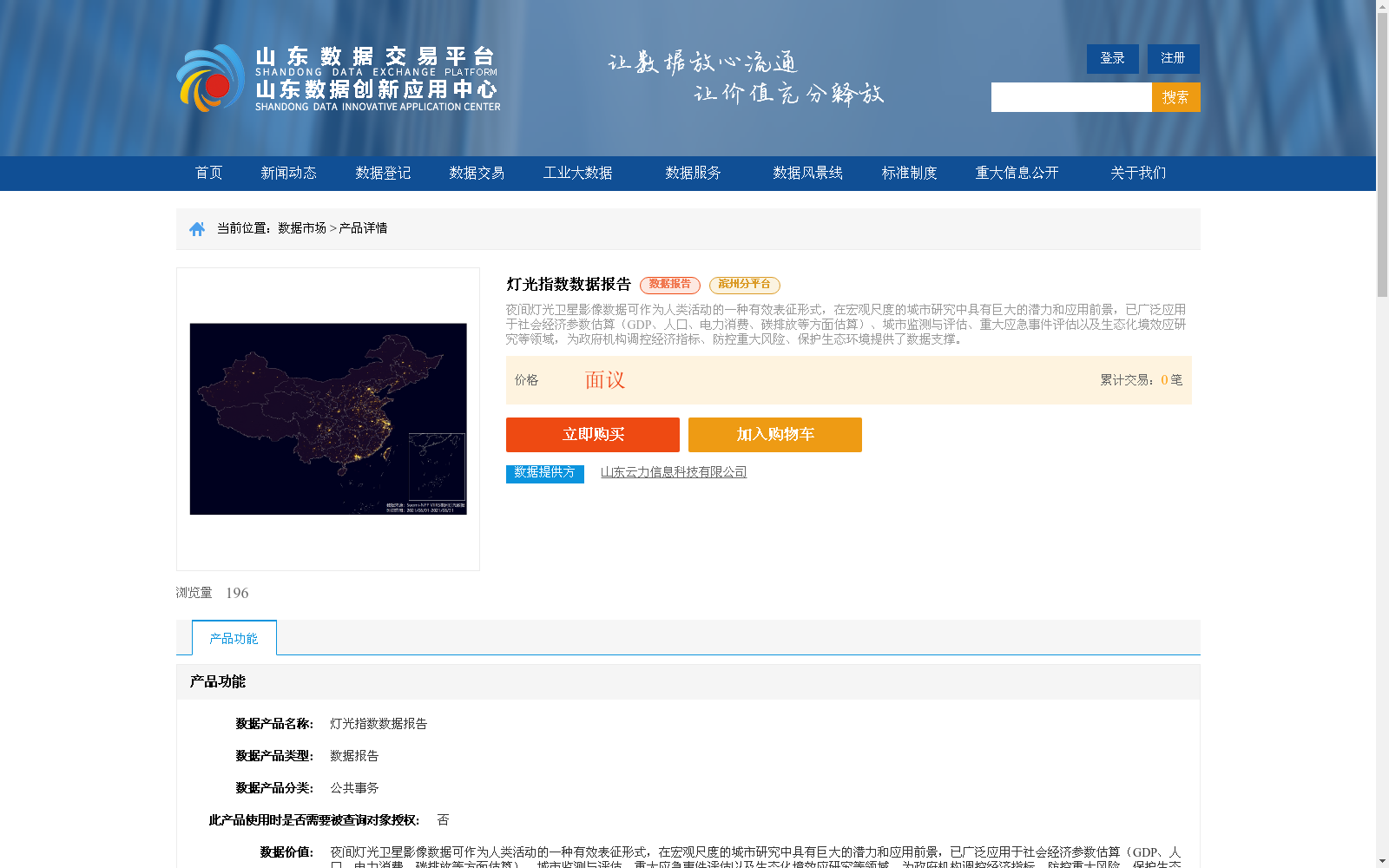The width and height of the screenshot is (1389, 868).
Task: Click the blue 数据提供方 label
Action: tap(545, 473)
